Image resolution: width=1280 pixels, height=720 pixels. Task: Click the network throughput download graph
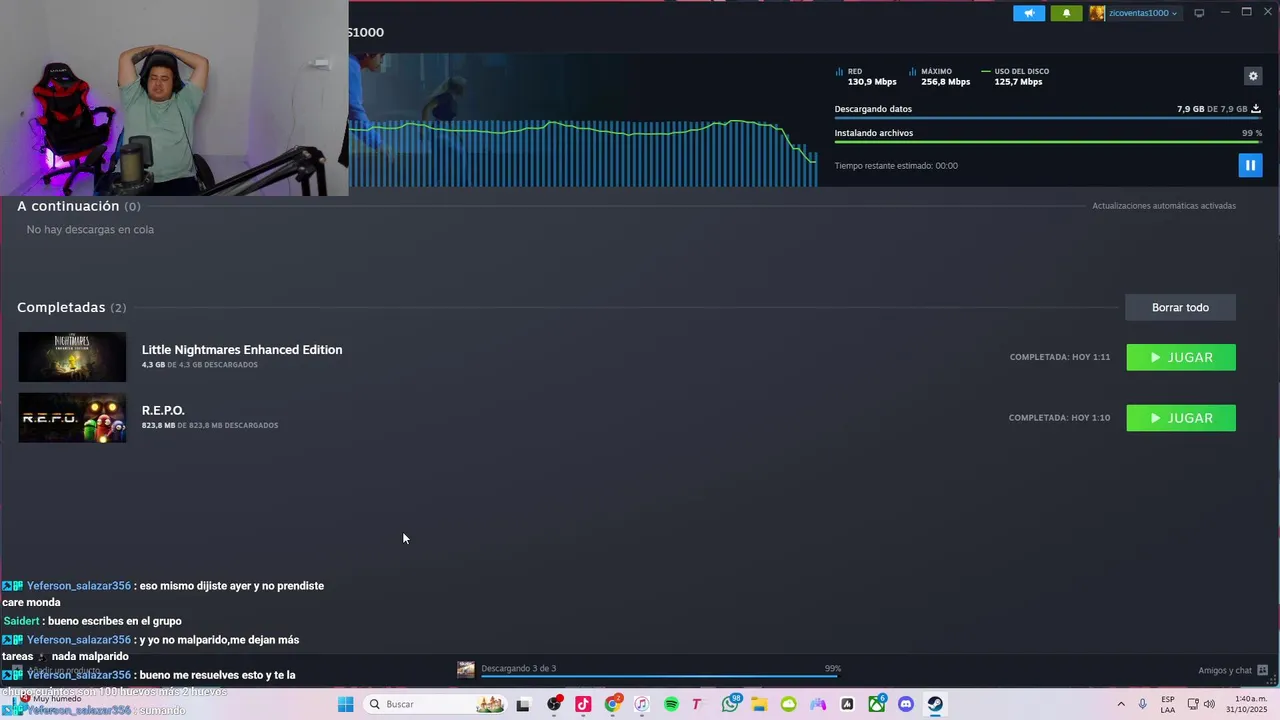click(583, 152)
